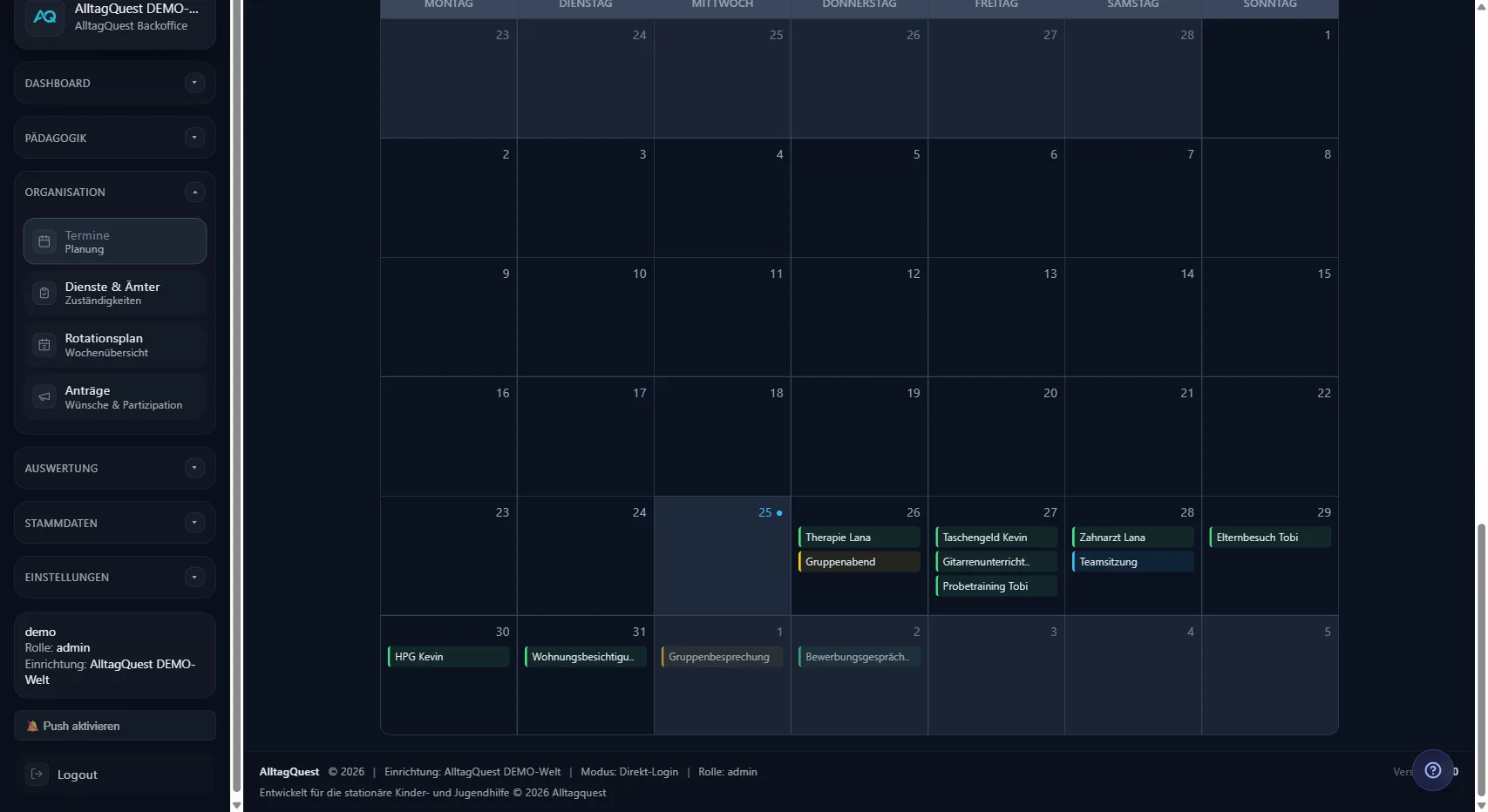Expand the Stammdaten section

coord(194,523)
